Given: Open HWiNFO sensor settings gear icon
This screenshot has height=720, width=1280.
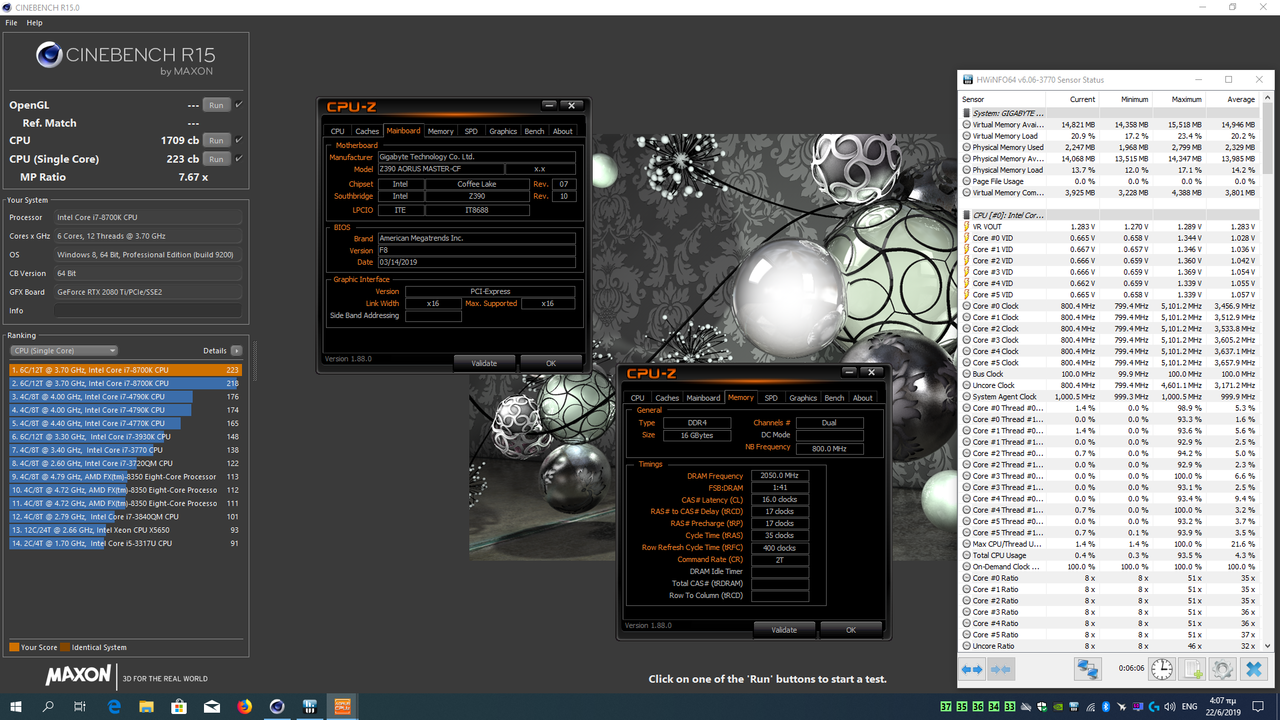Looking at the screenshot, I should 1222,669.
